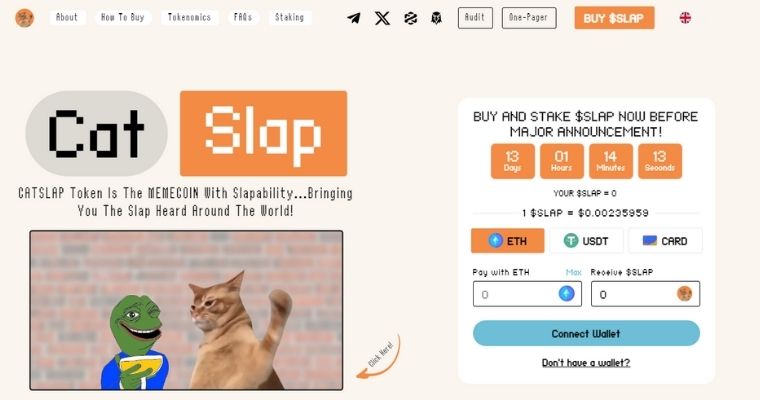Open the One-Pager document button
Viewport: 760px width, 400px height.
click(529, 18)
